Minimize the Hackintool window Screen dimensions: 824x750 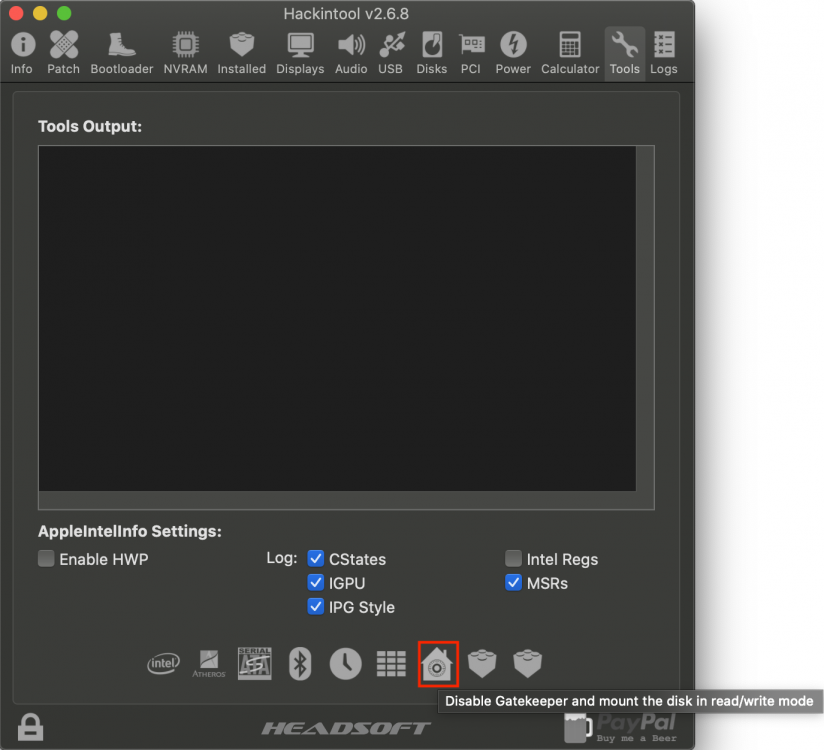coord(40,13)
